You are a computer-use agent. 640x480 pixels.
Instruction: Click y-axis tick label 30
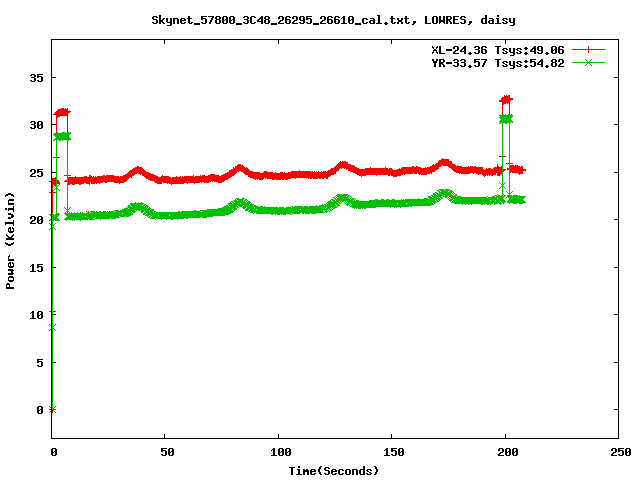tap(36, 125)
